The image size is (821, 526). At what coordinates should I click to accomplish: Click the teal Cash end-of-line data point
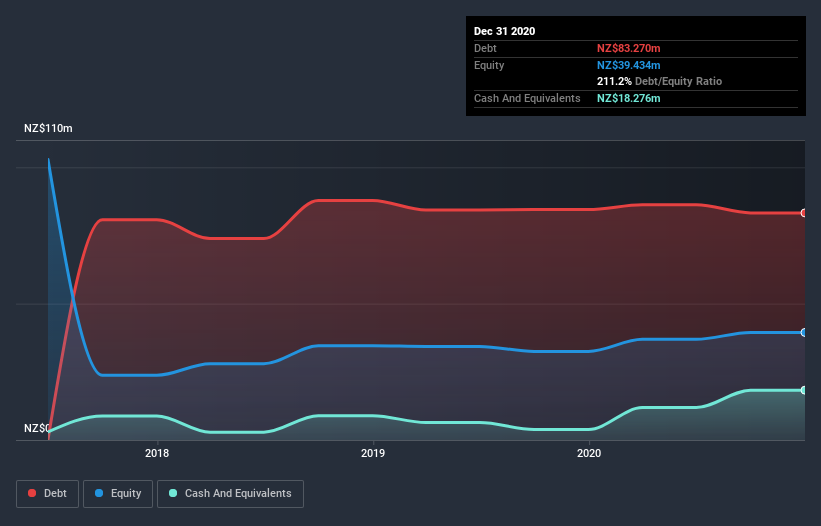(803, 390)
